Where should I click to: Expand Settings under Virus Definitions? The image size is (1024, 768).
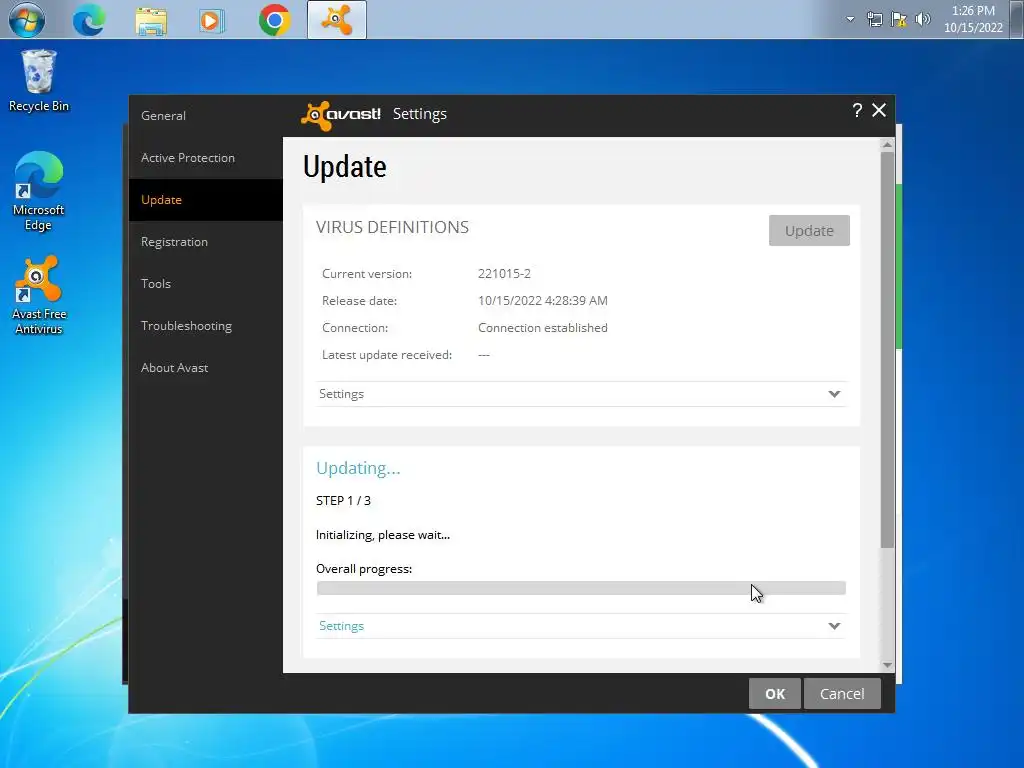click(x=581, y=394)
